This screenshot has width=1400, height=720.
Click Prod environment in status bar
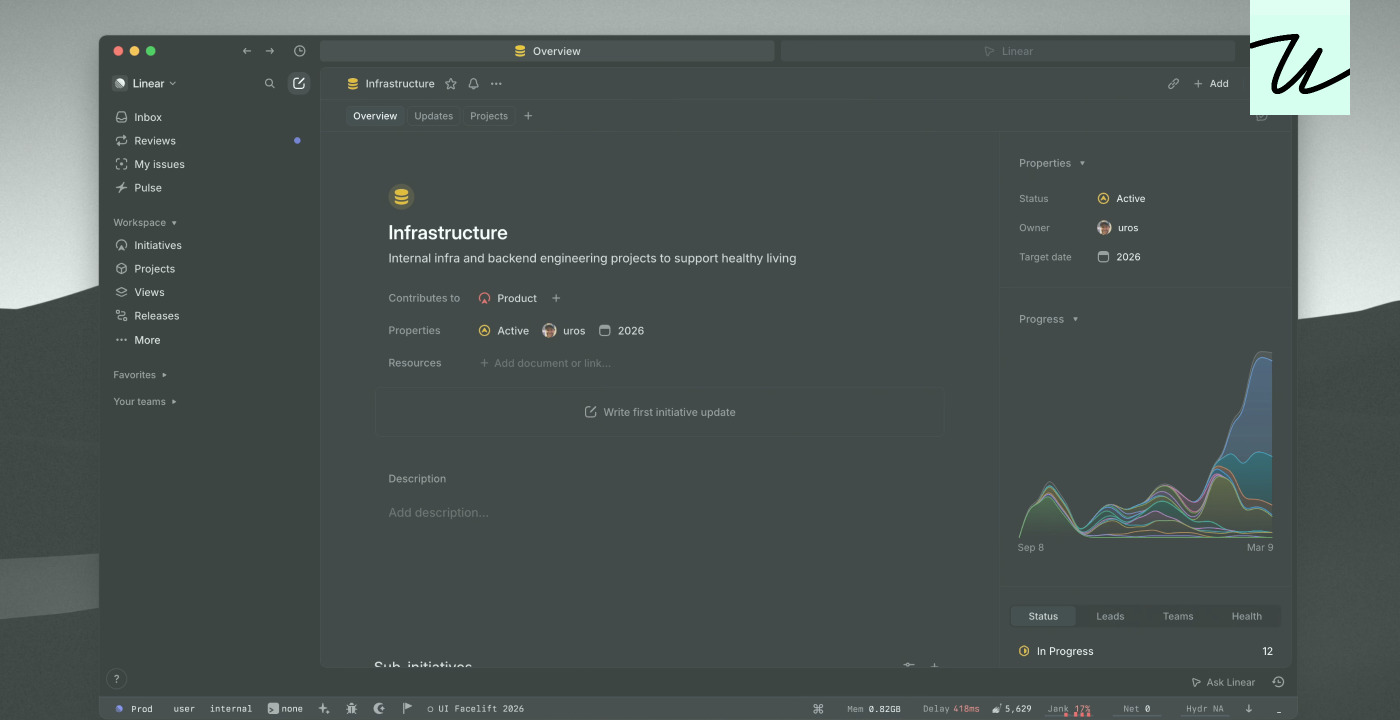click(134, 709)
